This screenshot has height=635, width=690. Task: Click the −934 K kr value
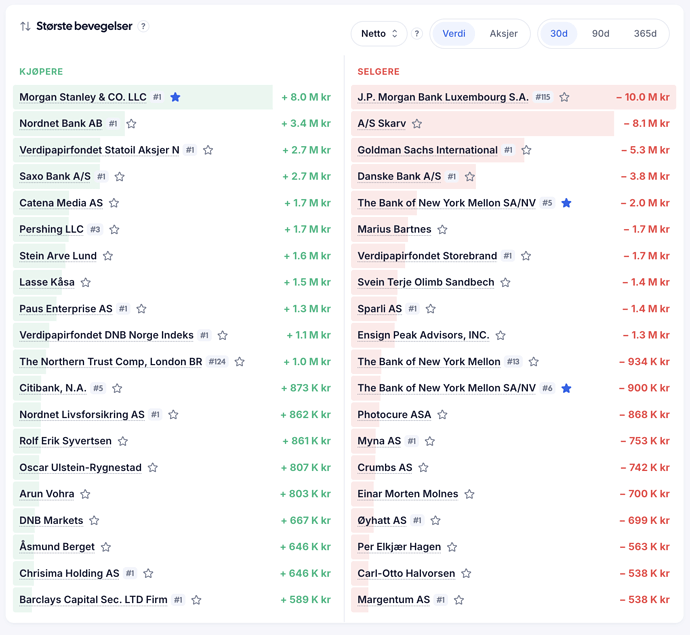644,362
